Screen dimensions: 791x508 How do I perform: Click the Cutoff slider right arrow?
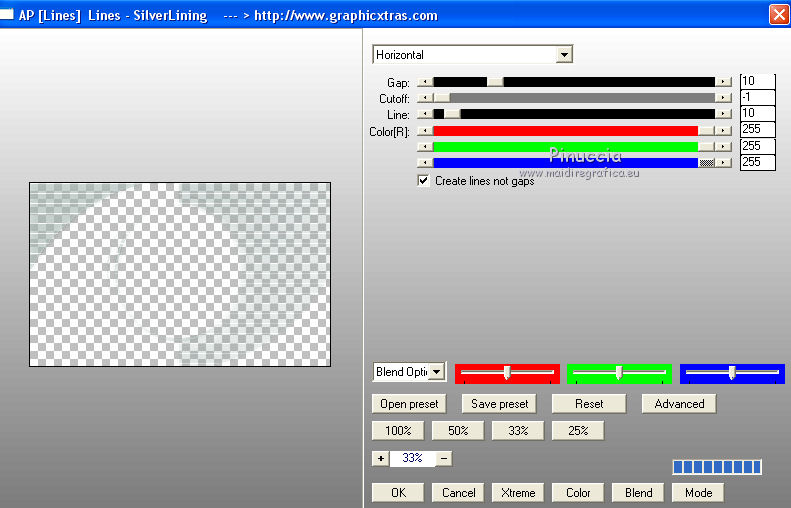point(723,98)
